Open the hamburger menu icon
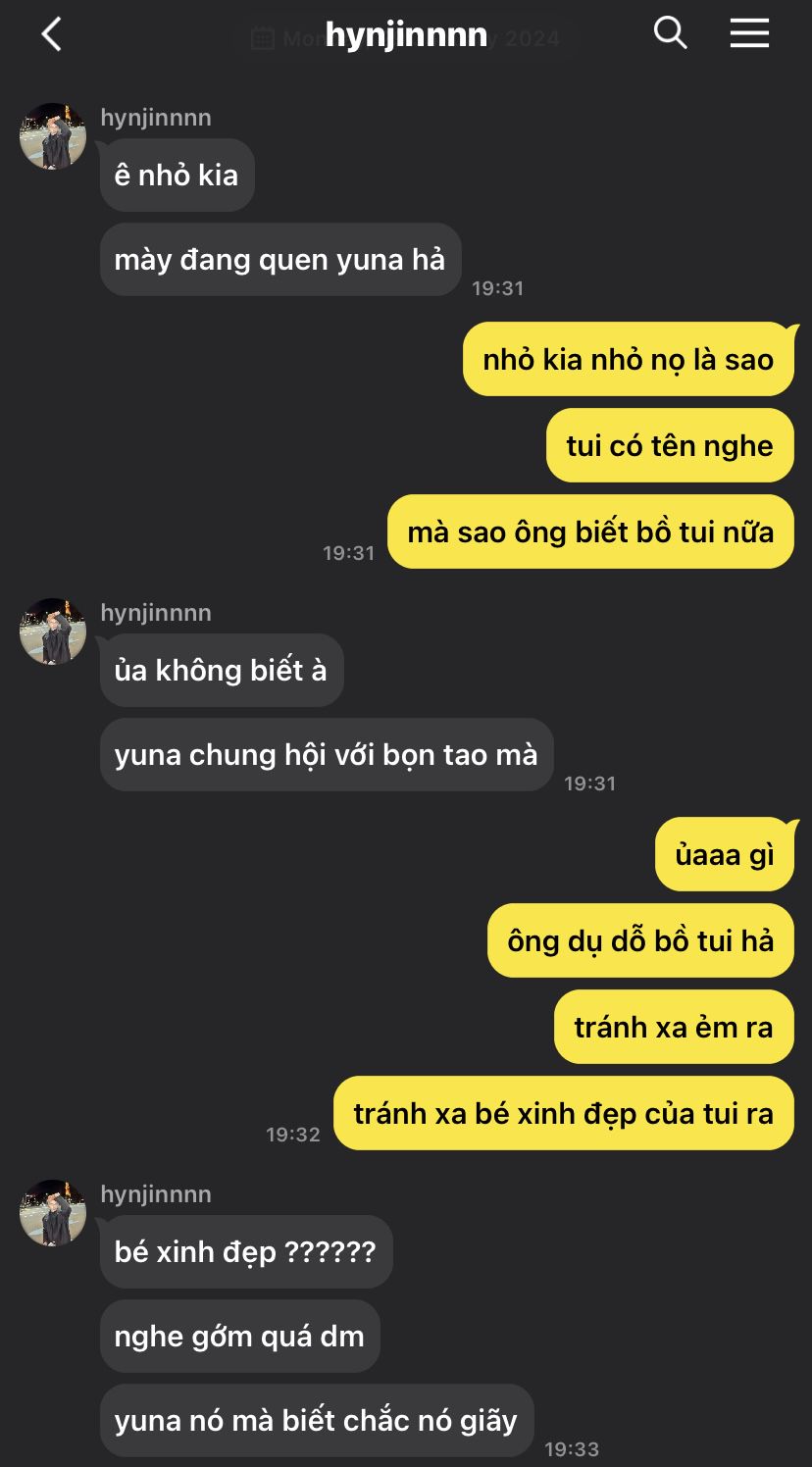812x1467 pixels. click(749, 33)
